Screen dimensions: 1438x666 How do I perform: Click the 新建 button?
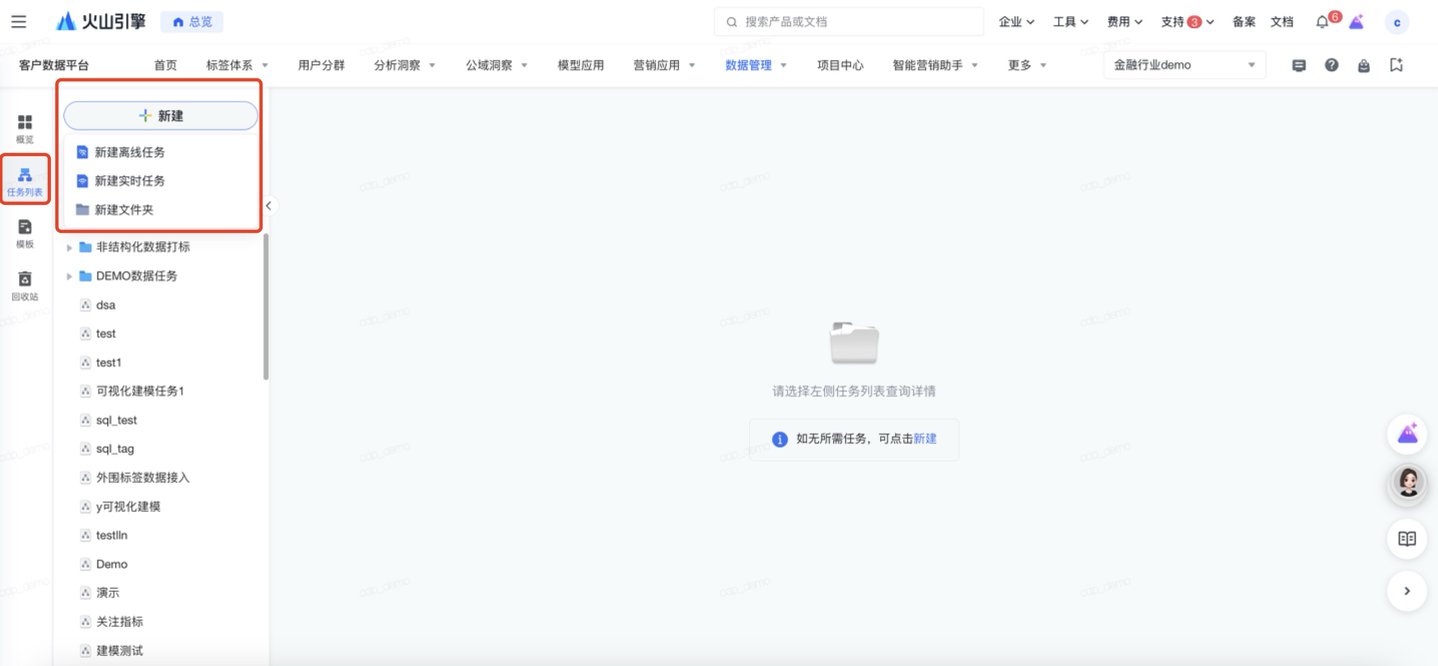[161, 116]
